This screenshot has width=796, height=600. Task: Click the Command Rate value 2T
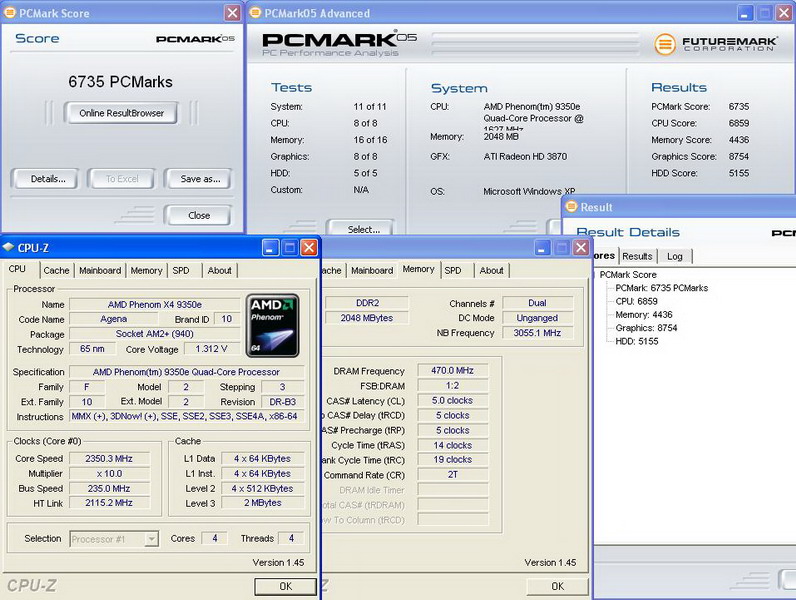click(452, 475)
